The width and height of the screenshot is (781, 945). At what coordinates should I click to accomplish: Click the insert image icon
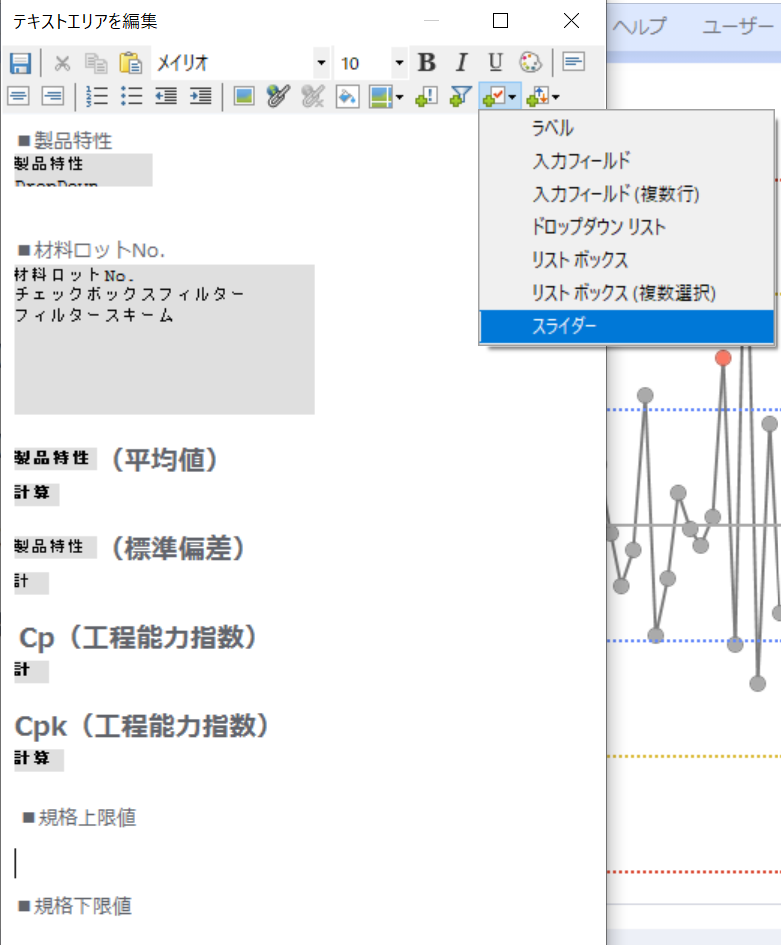[x=243, y=96]
